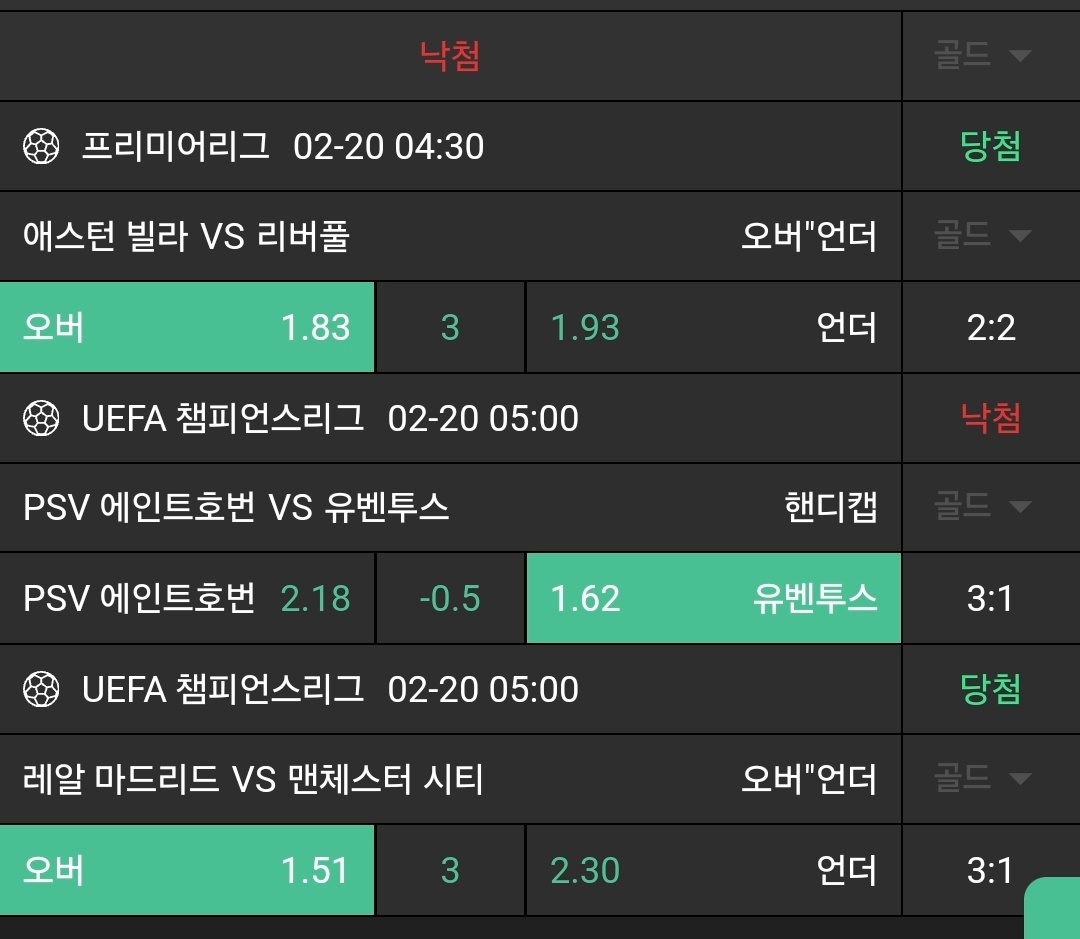The width and height of the screenshot is (1080, 939).
Task: Click the 애스턴 빌라 VS 리버풀 match title
Action: pyautogui.click(x=186, y=237)
